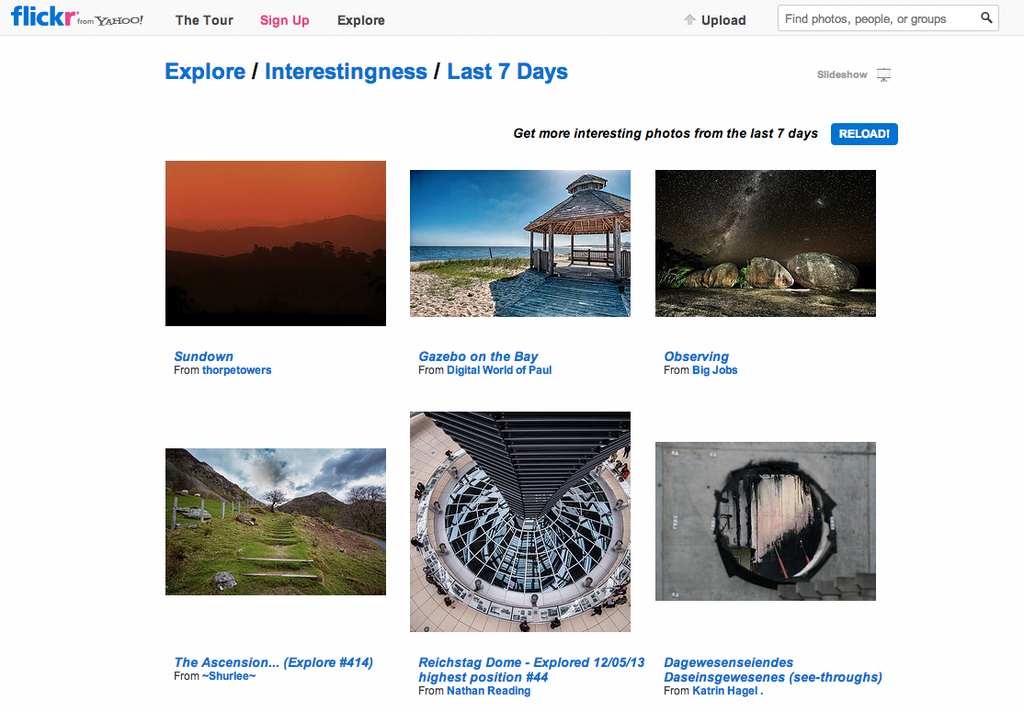Click the slideshow projector icon
1024x712 pixels.
[x=884, y=75]
